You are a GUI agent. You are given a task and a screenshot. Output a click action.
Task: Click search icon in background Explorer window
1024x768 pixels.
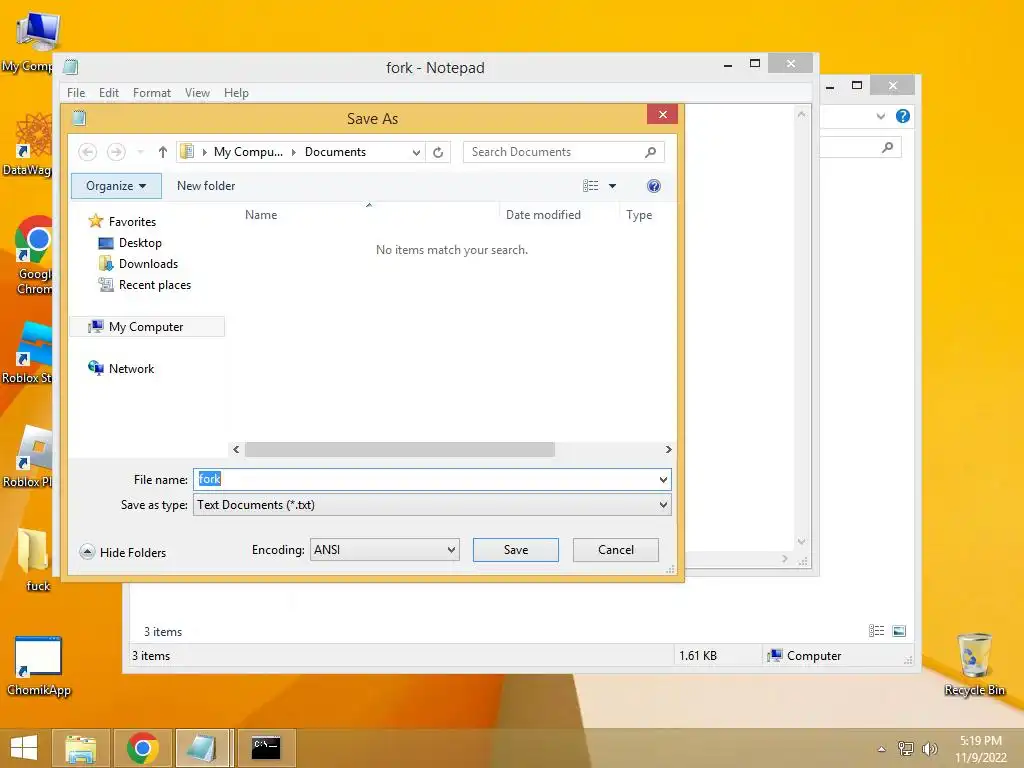(887, 147)
